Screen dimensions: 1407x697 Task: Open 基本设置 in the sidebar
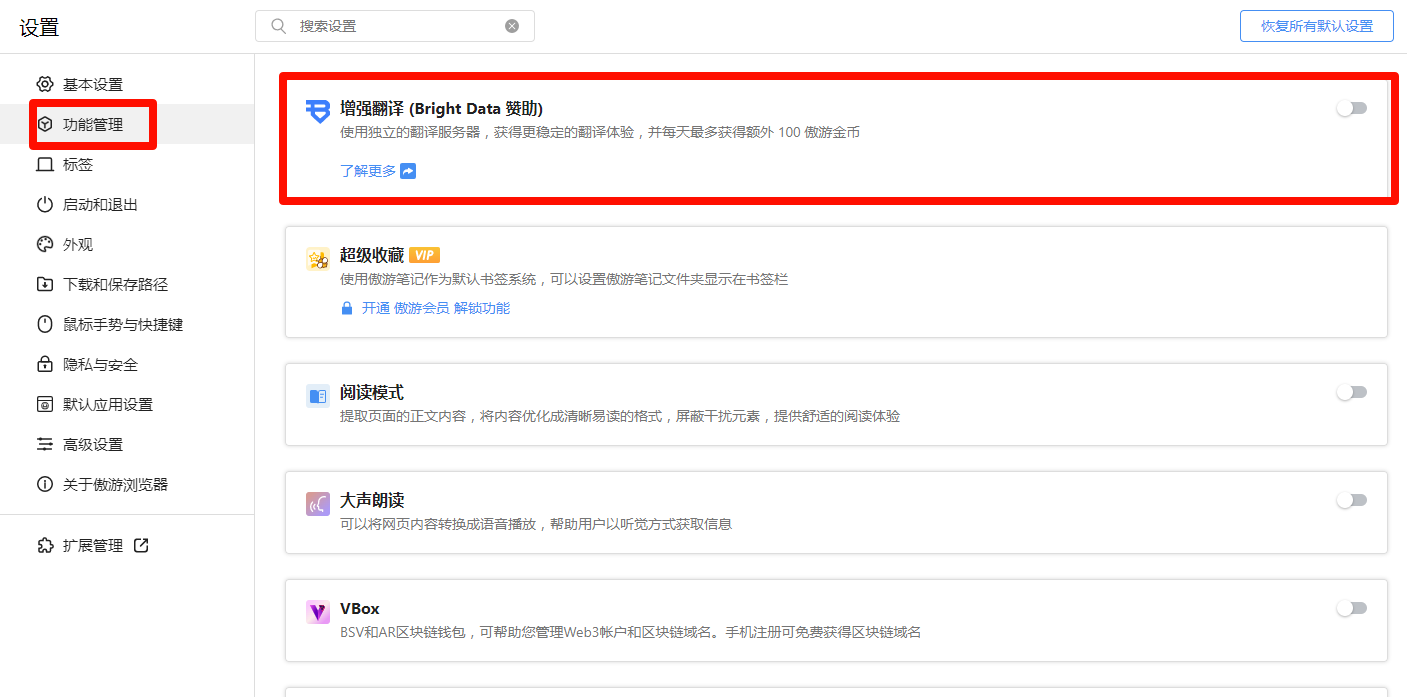point(92,84)
